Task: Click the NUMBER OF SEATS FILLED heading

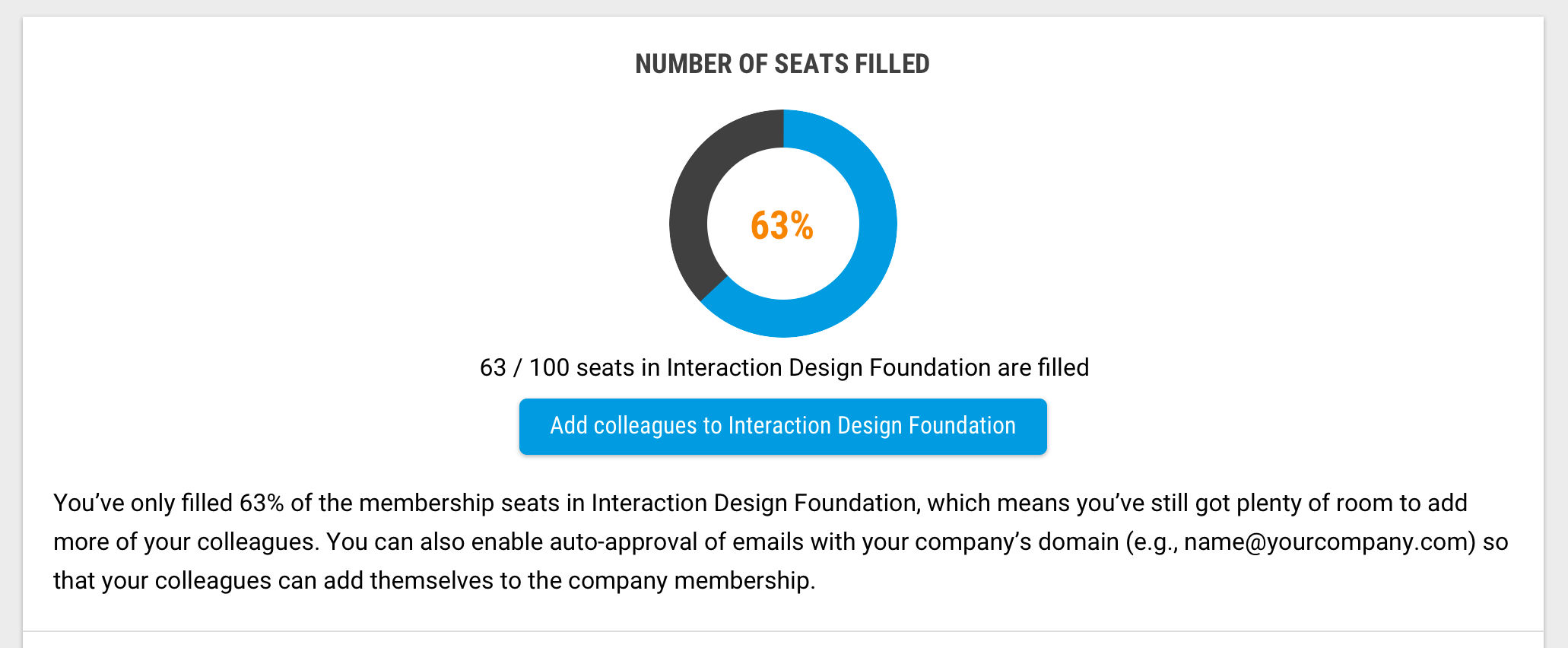Action: pyautogui.click(x=782, y=64)
